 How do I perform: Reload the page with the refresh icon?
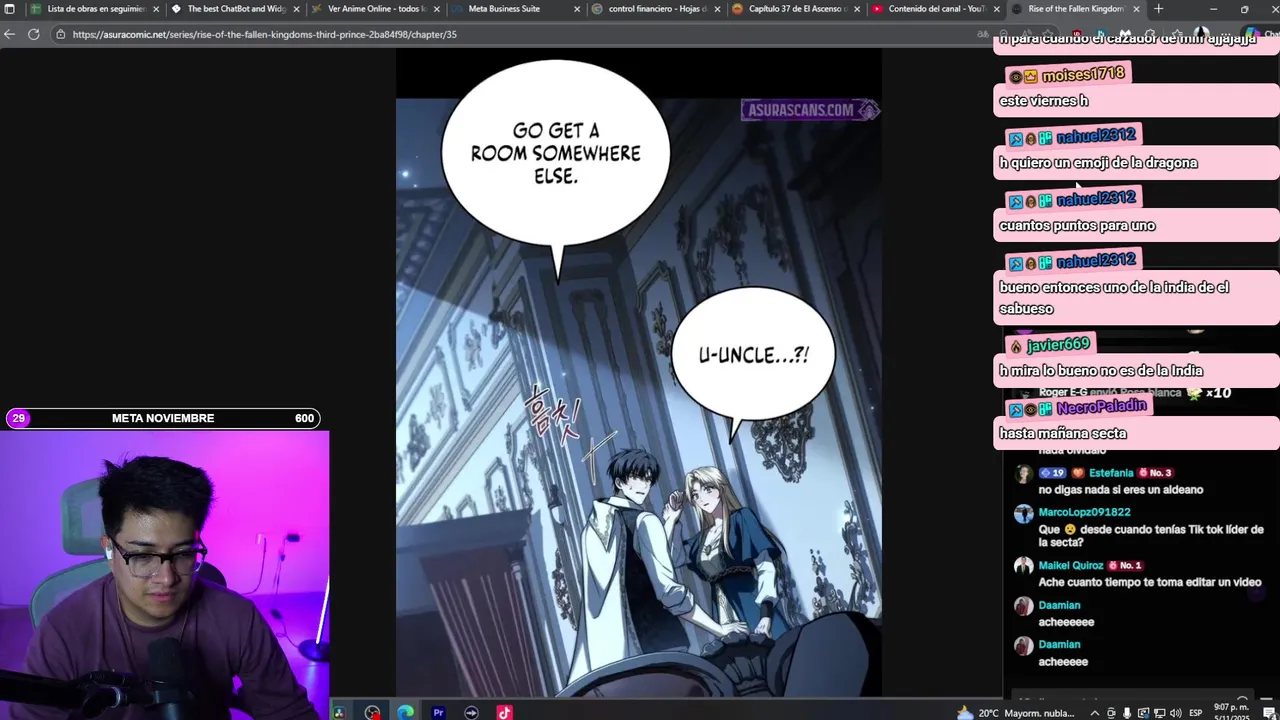33,34
